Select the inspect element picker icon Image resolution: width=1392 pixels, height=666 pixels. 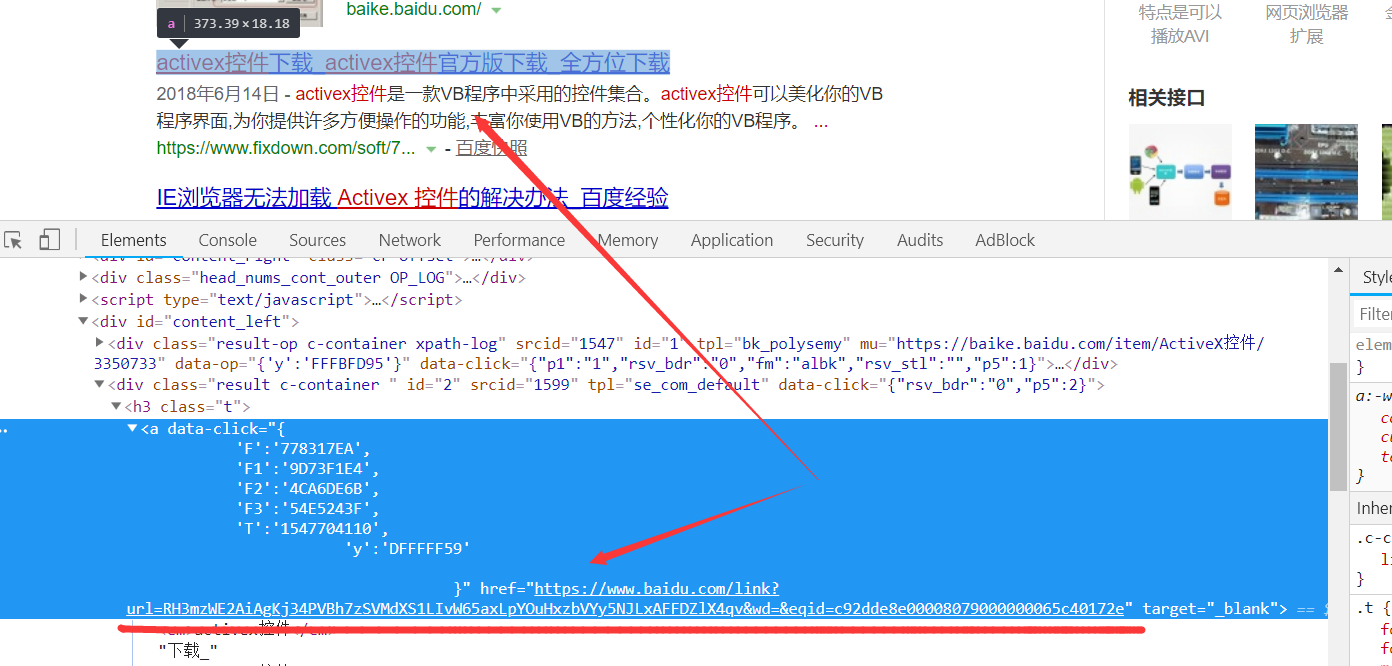pyautogui.click(x=14, y=240)
